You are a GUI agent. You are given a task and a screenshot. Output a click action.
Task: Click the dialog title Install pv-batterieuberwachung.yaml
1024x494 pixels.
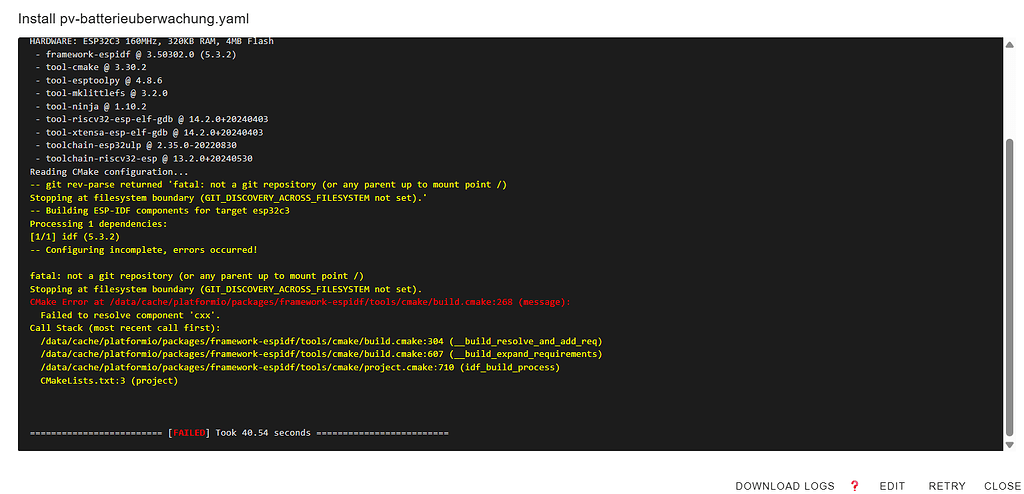click(133, 18)
